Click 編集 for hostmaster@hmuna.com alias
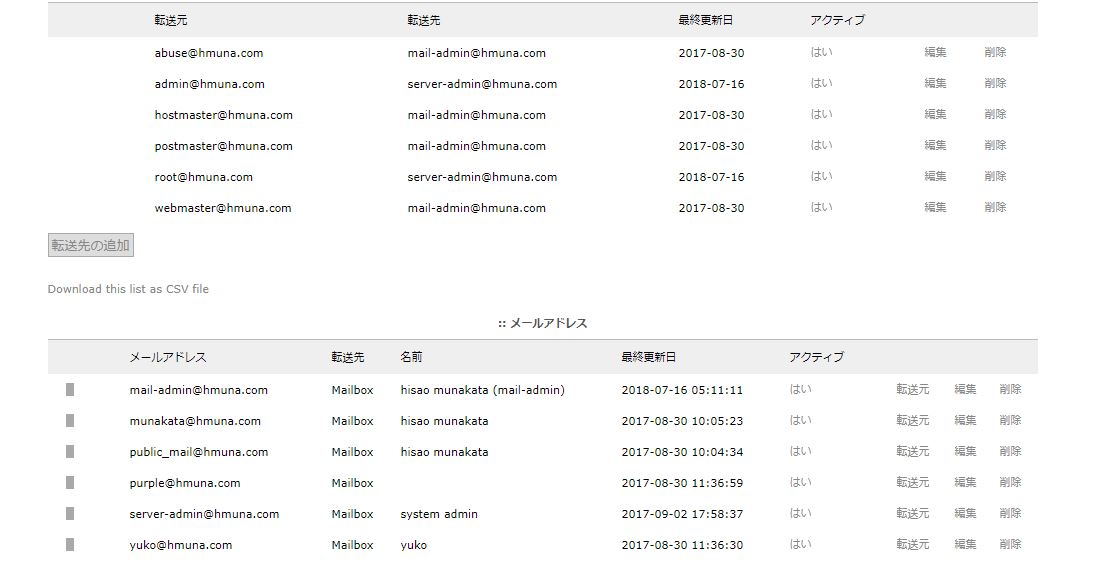Viewport: 1094px width, 566px height. click(935, 115)
